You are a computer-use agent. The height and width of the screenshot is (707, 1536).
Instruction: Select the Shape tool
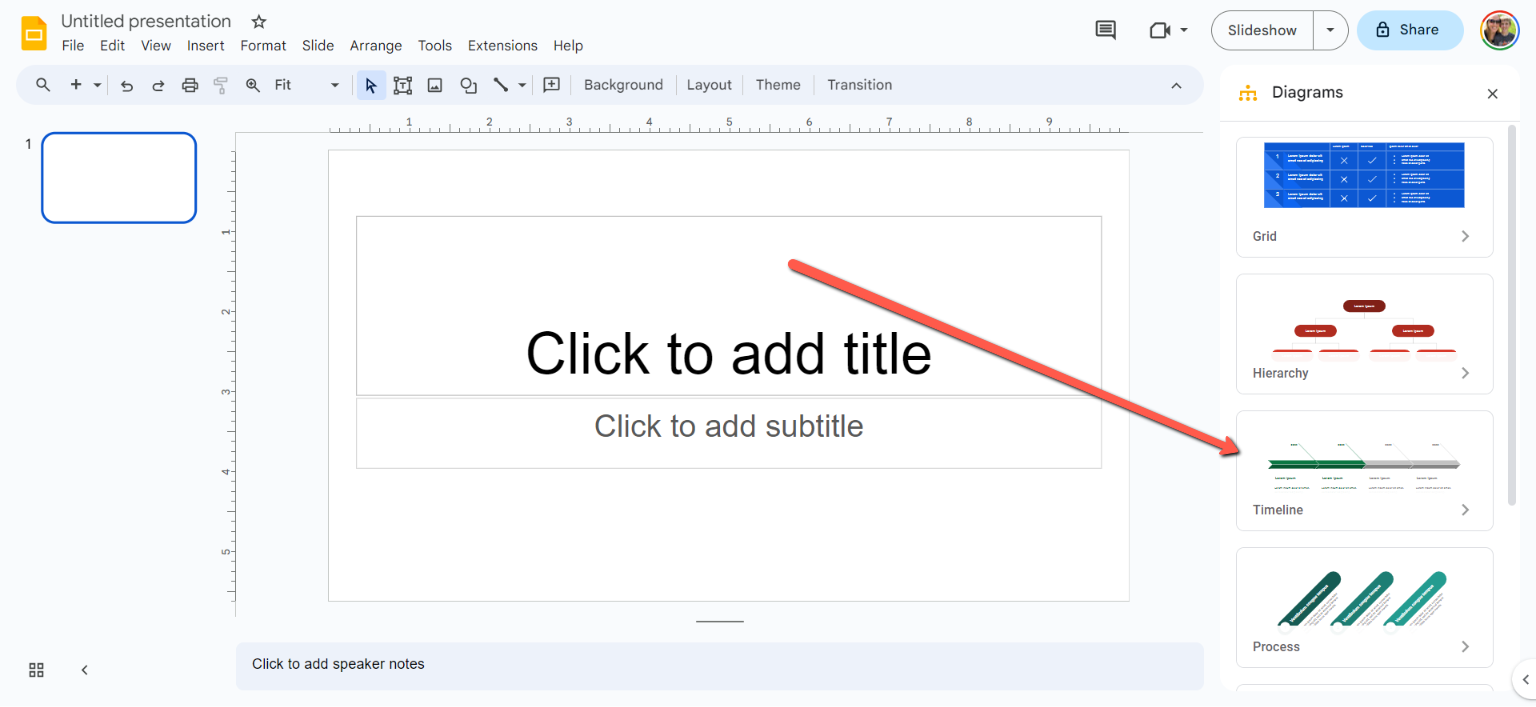tap(468, 85)
